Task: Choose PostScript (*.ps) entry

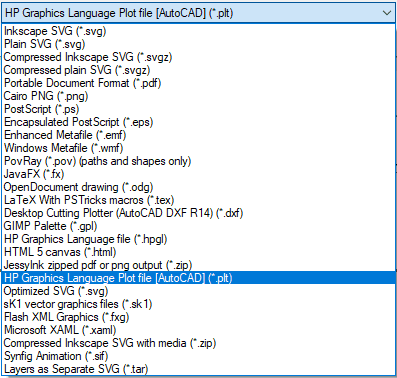Action: [x=198, y=109]
